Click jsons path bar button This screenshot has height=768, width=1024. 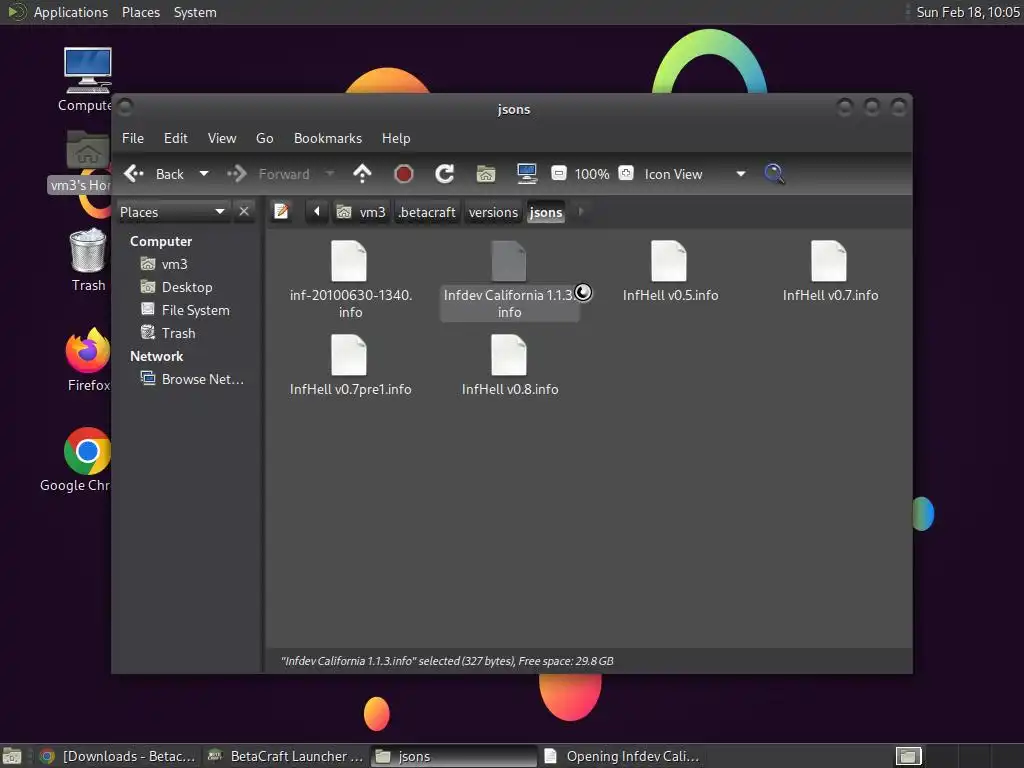coord(546,212)
